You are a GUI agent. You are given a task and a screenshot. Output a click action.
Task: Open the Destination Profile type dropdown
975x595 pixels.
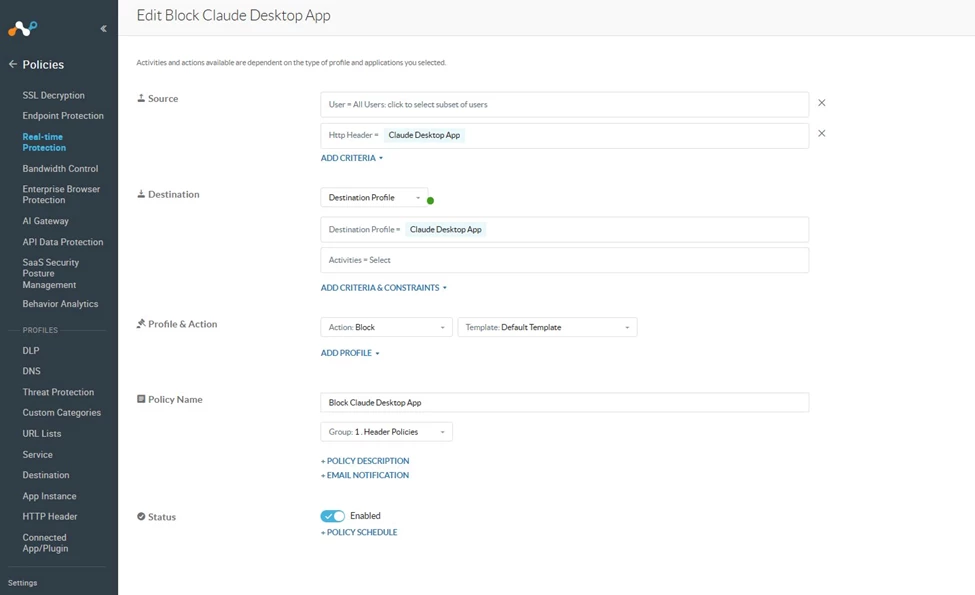click(x=374, y=198)
